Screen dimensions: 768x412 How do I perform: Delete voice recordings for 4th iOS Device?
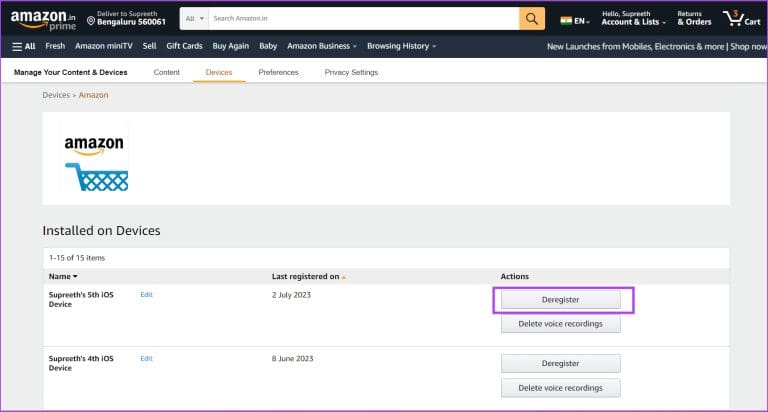tap(560, 388)
